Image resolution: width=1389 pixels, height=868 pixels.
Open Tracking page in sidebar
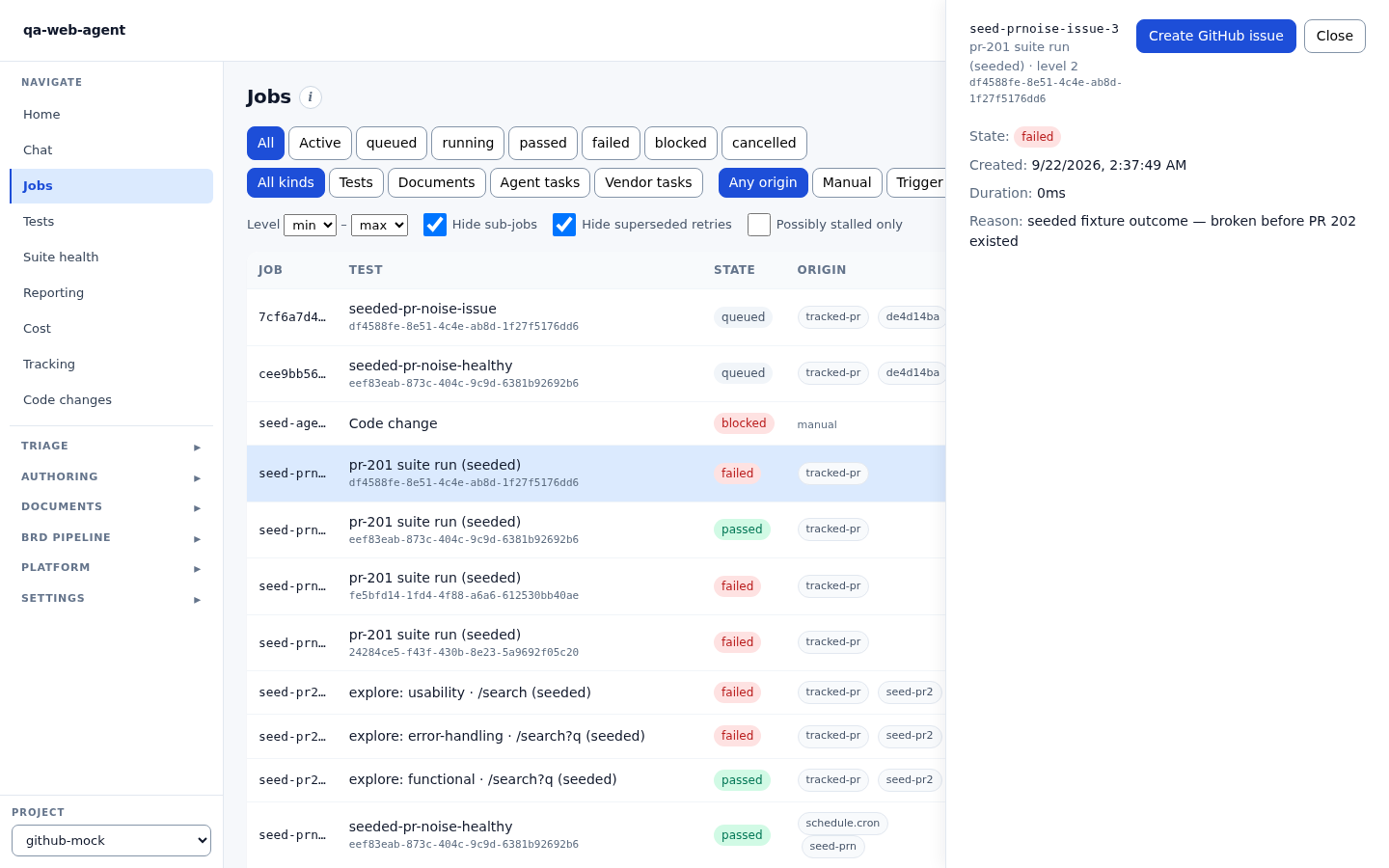(x=111, y=365)
